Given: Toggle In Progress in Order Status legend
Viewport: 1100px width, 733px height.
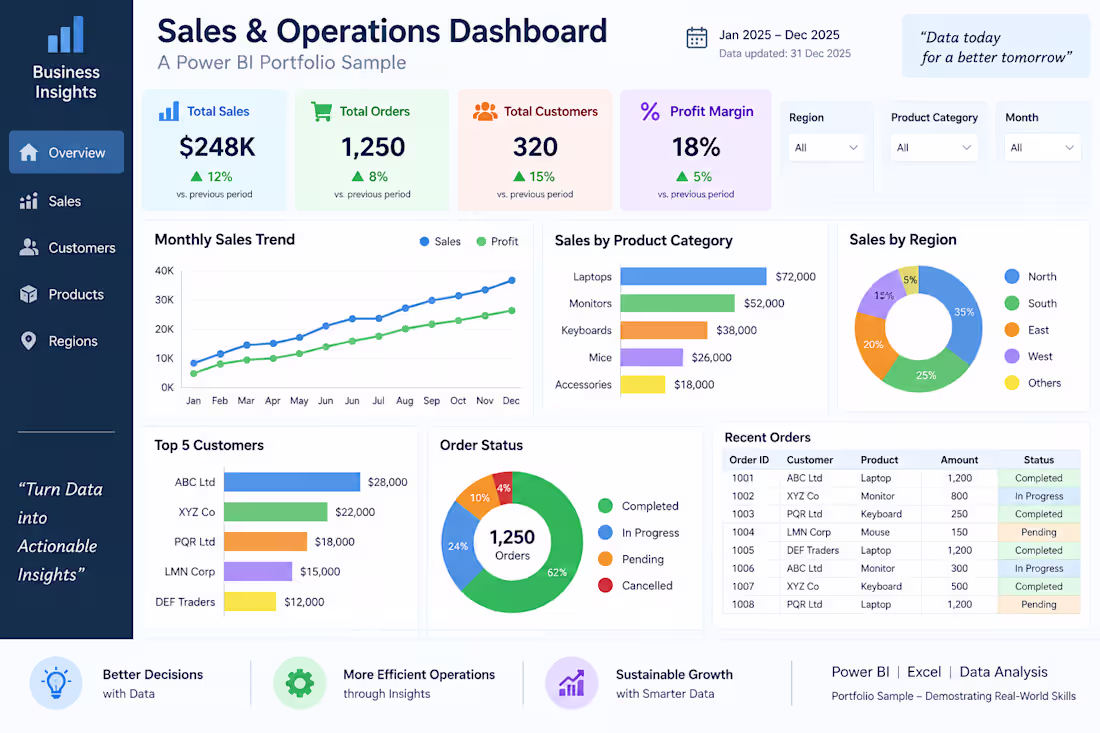Looking at the screenshot, I should click(638, 532).
